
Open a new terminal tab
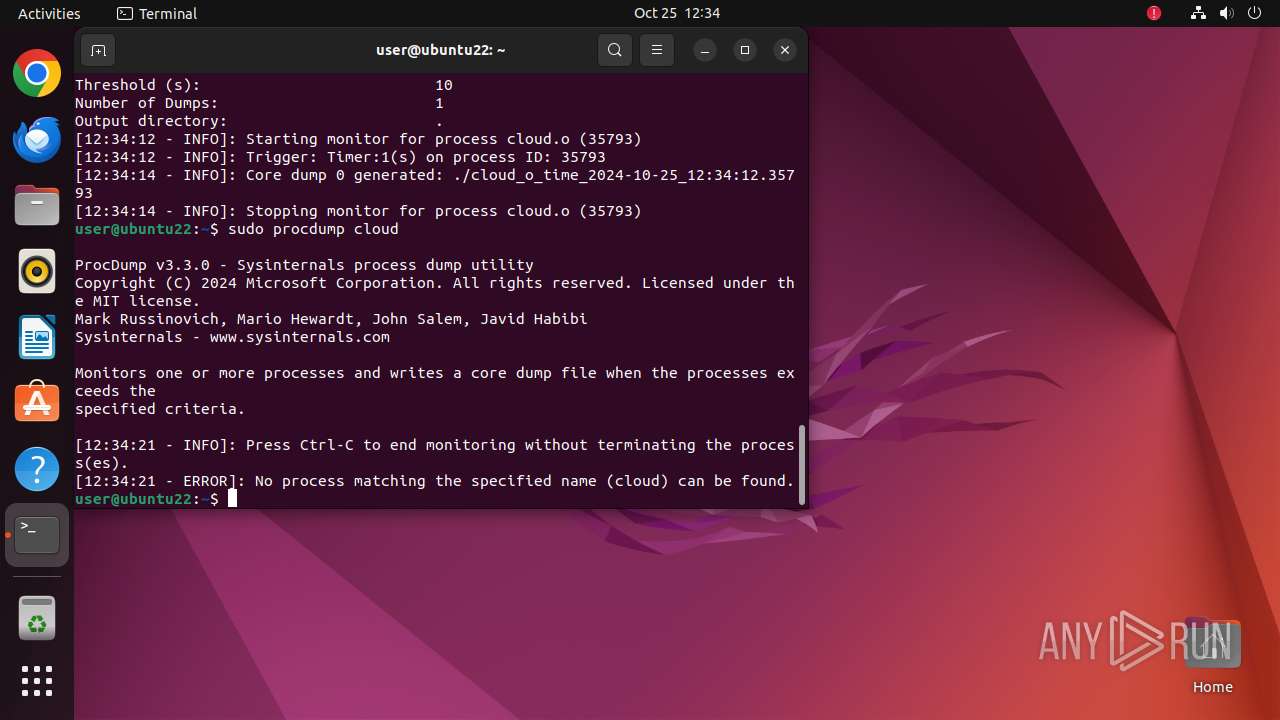coord(98,50)
